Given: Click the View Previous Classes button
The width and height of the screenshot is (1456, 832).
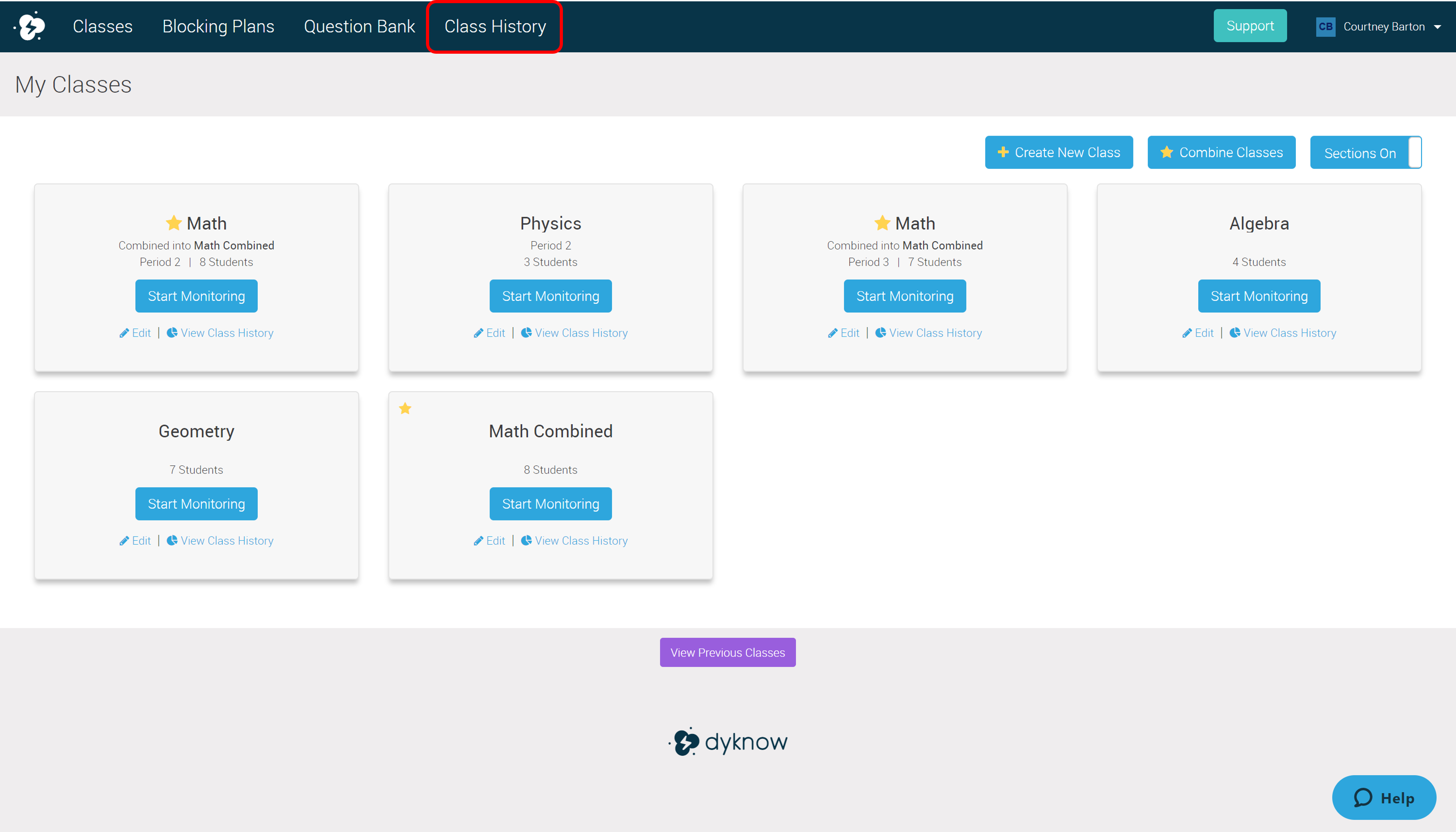Looking at the screenshot, I should point(728,653).
